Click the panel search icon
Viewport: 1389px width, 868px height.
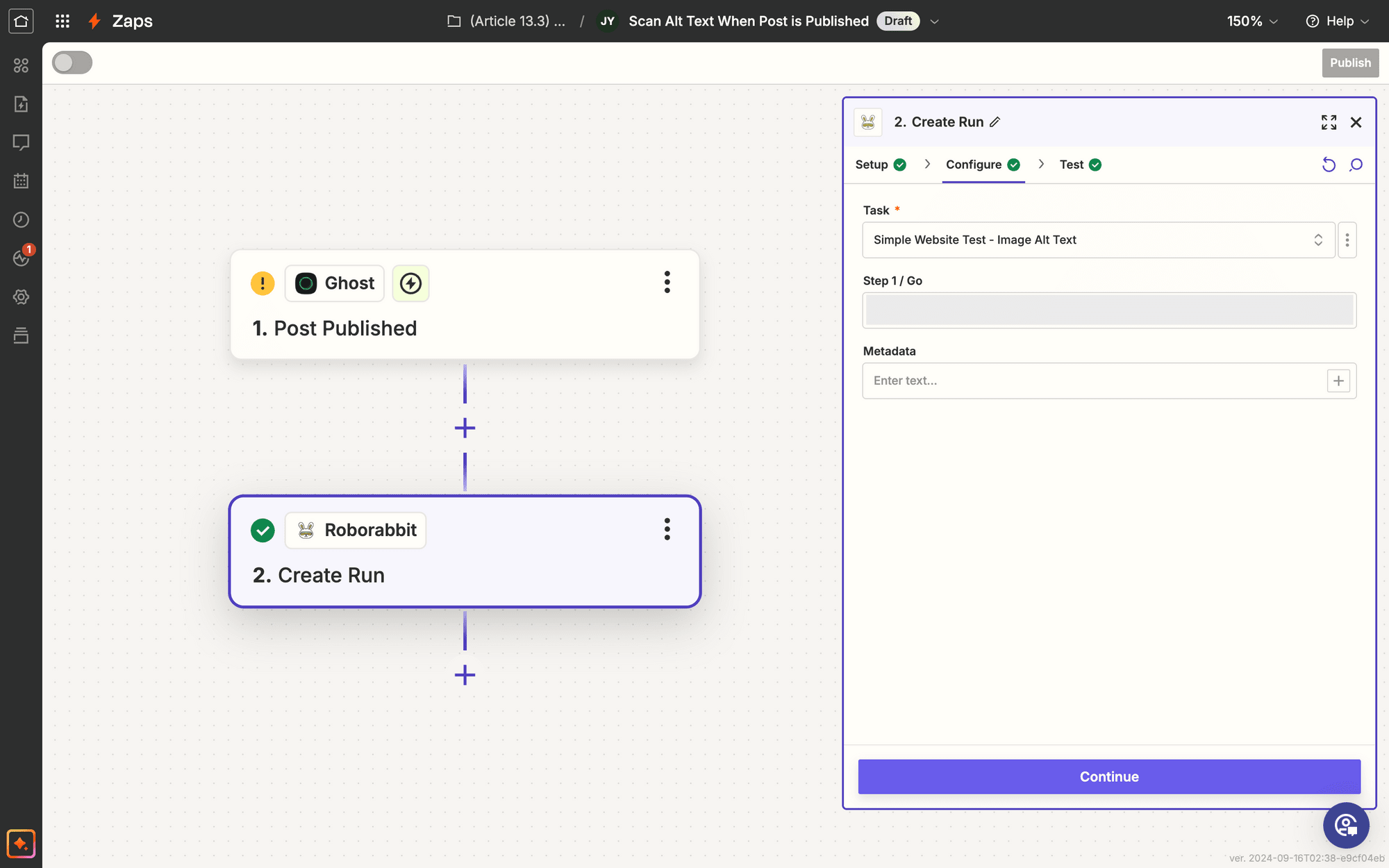(x=1356, y=165)
